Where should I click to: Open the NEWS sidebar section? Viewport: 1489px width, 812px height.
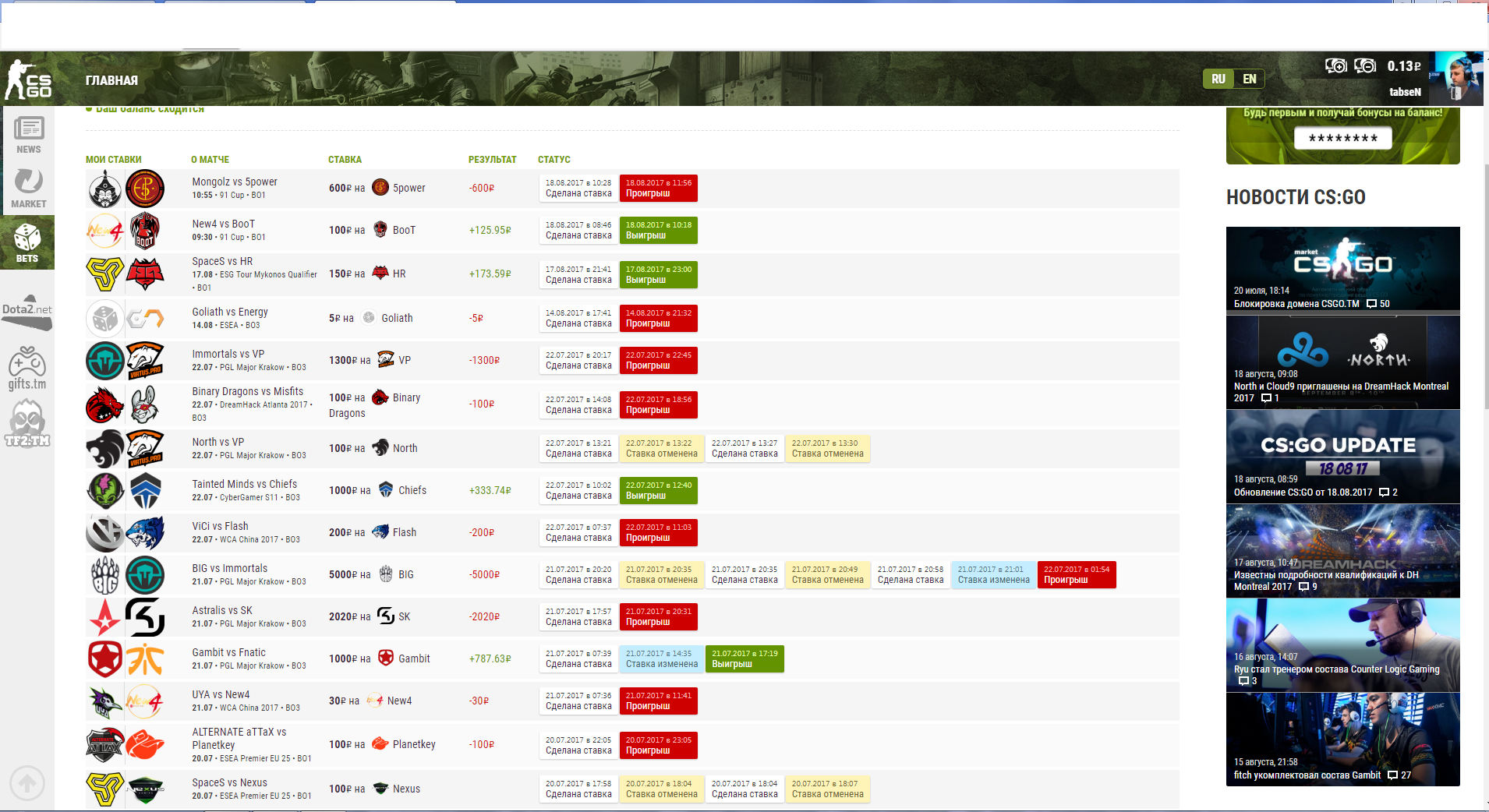point(28,135)
